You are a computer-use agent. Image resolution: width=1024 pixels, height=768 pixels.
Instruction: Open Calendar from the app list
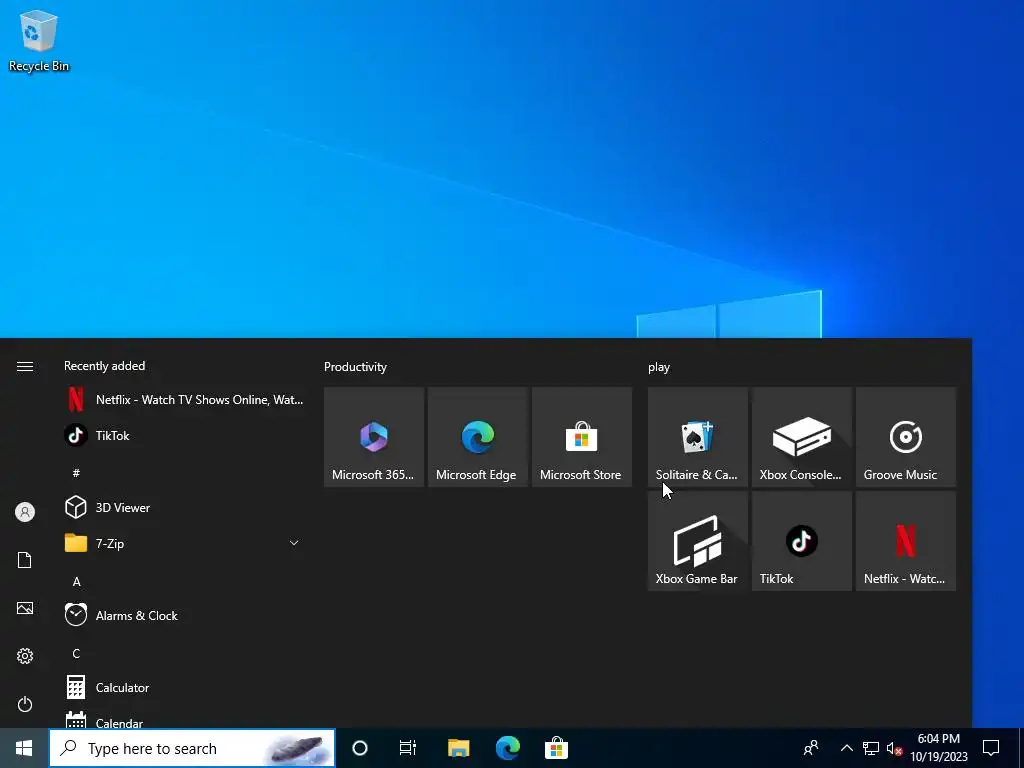[x=185, y=721]
